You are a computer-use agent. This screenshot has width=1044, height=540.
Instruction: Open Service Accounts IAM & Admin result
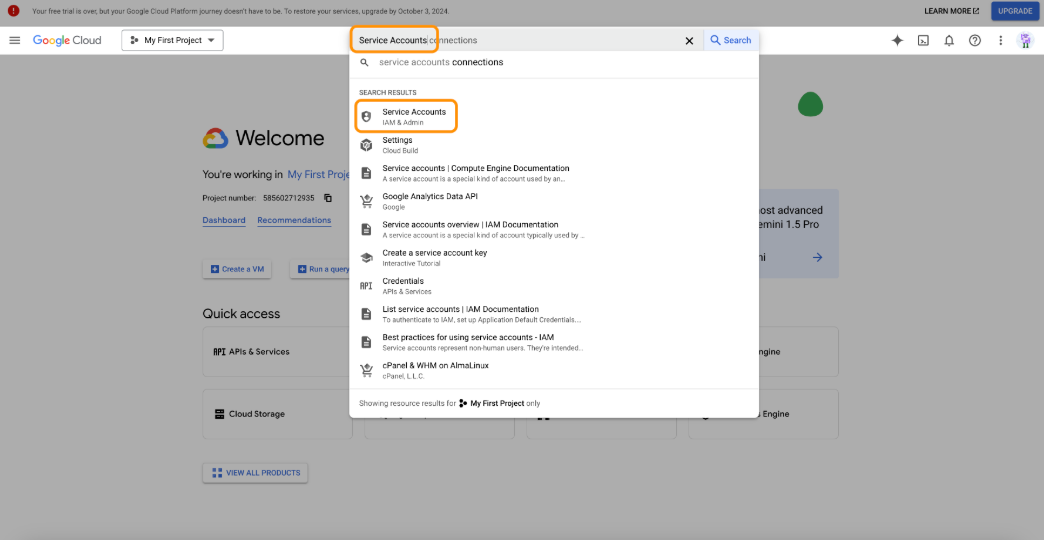click(554, 117)
